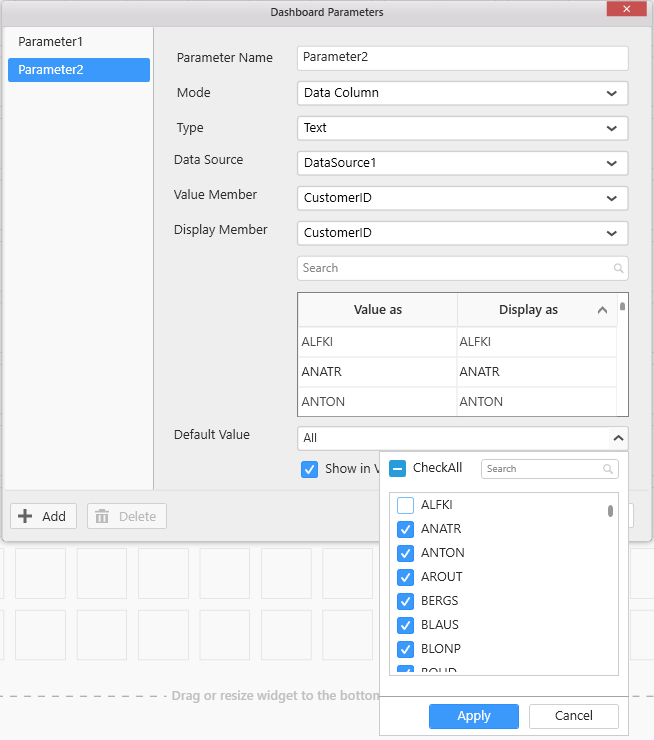The width and height of the screenshot is (654, 740).
Task: Uncheck the ANATR checkbox
Action: (x=406, y=529)
